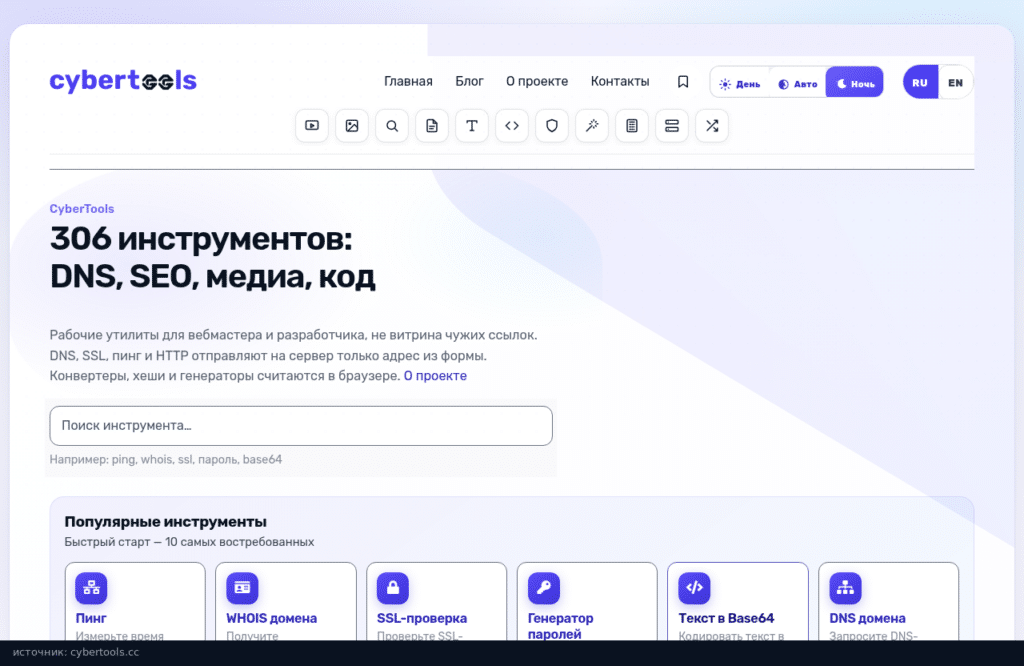Image resolution: width=1024 pixels, height=666 pixels.
Task: Go to Главная in the navigation
Action: (x=408, y=81)
